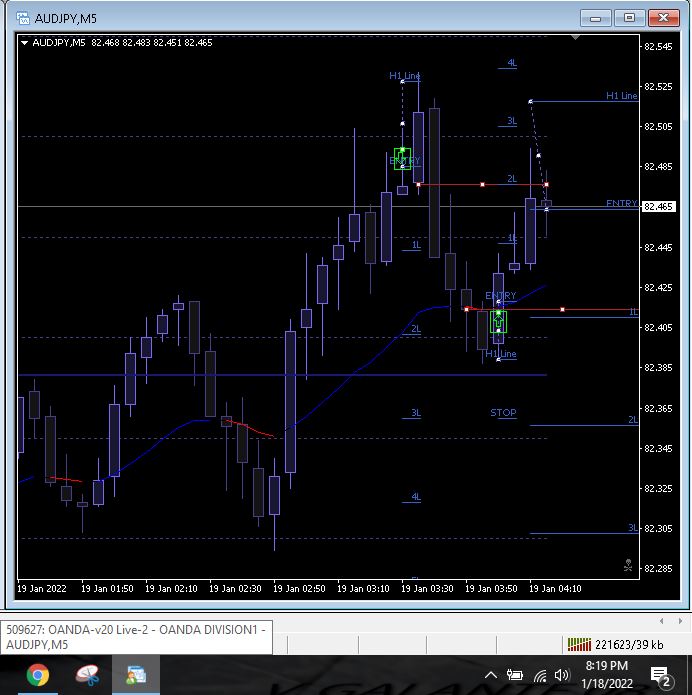Click the AUDJPY,M5 OHLC header text
The width and height of the screenshot is (692, 695).
[x=122, y=43]
